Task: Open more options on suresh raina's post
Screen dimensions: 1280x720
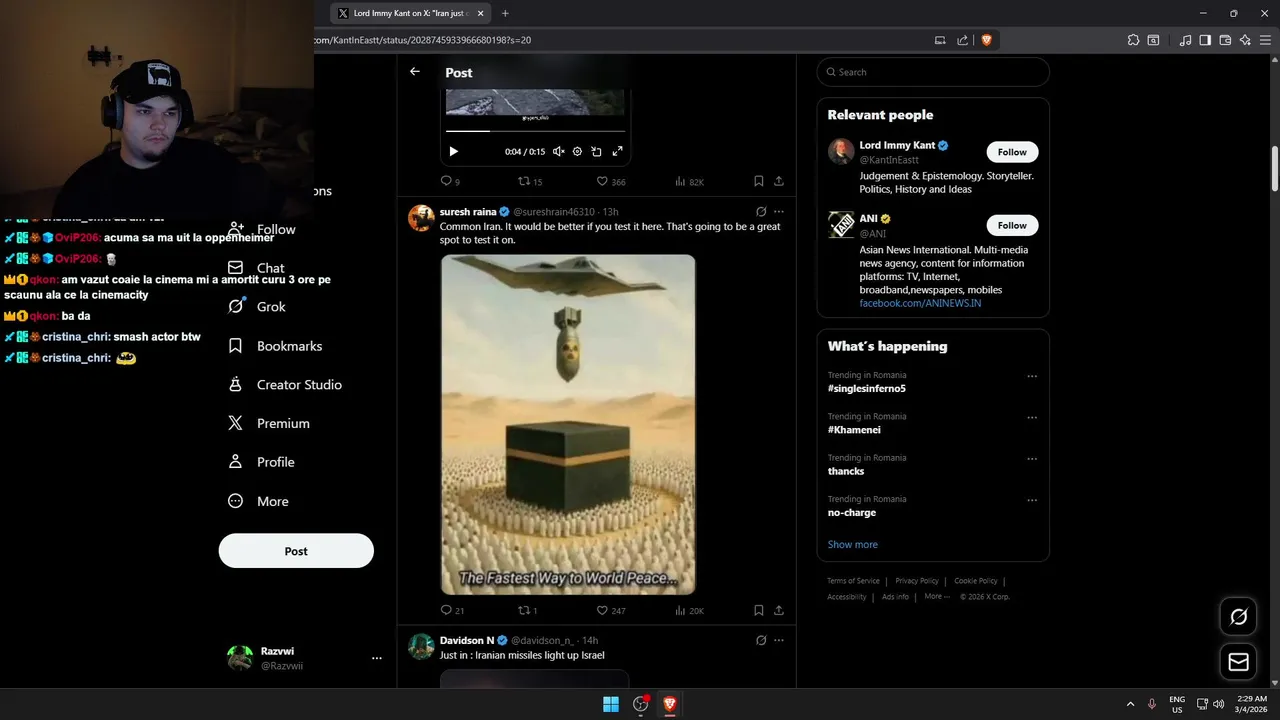Action: (x=779, y=212)
